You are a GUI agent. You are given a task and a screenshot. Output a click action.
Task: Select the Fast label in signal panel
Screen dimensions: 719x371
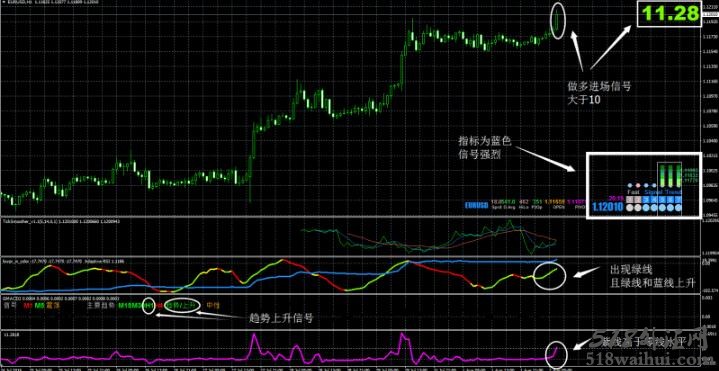[633, 192]
